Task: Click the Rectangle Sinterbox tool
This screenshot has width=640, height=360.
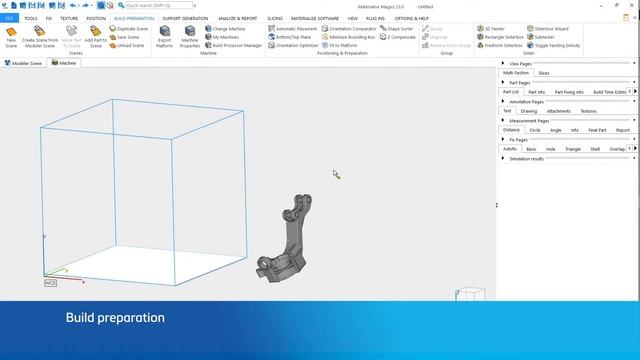Action: pyautogui.click(x=500, y=37)
